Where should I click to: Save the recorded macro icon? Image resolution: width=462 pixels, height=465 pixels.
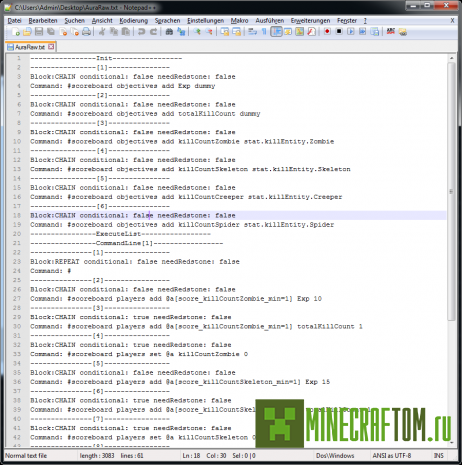tap(375, 32)
